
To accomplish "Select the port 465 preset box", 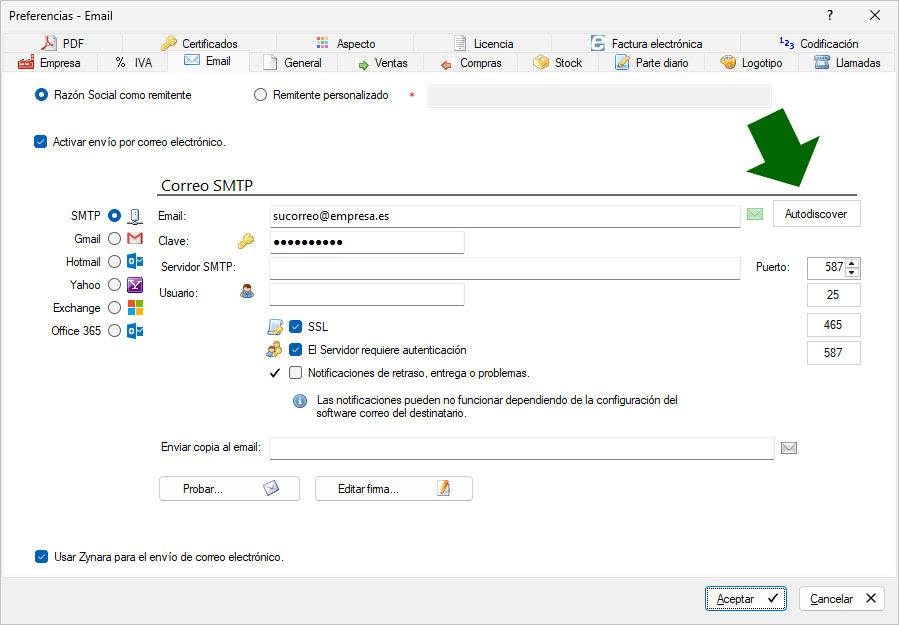I will tap(833, 324).
